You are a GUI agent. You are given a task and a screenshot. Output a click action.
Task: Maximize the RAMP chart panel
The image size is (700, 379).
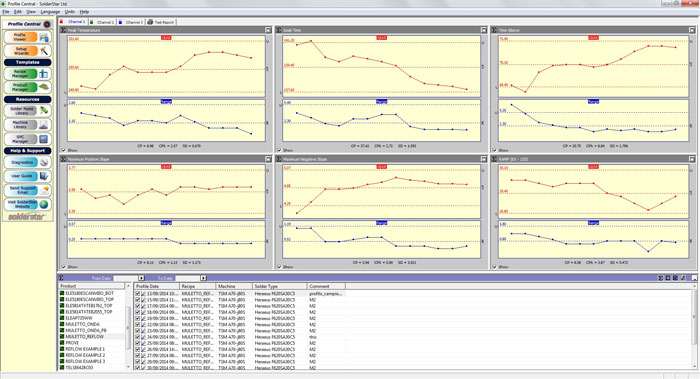pos(692,159)
